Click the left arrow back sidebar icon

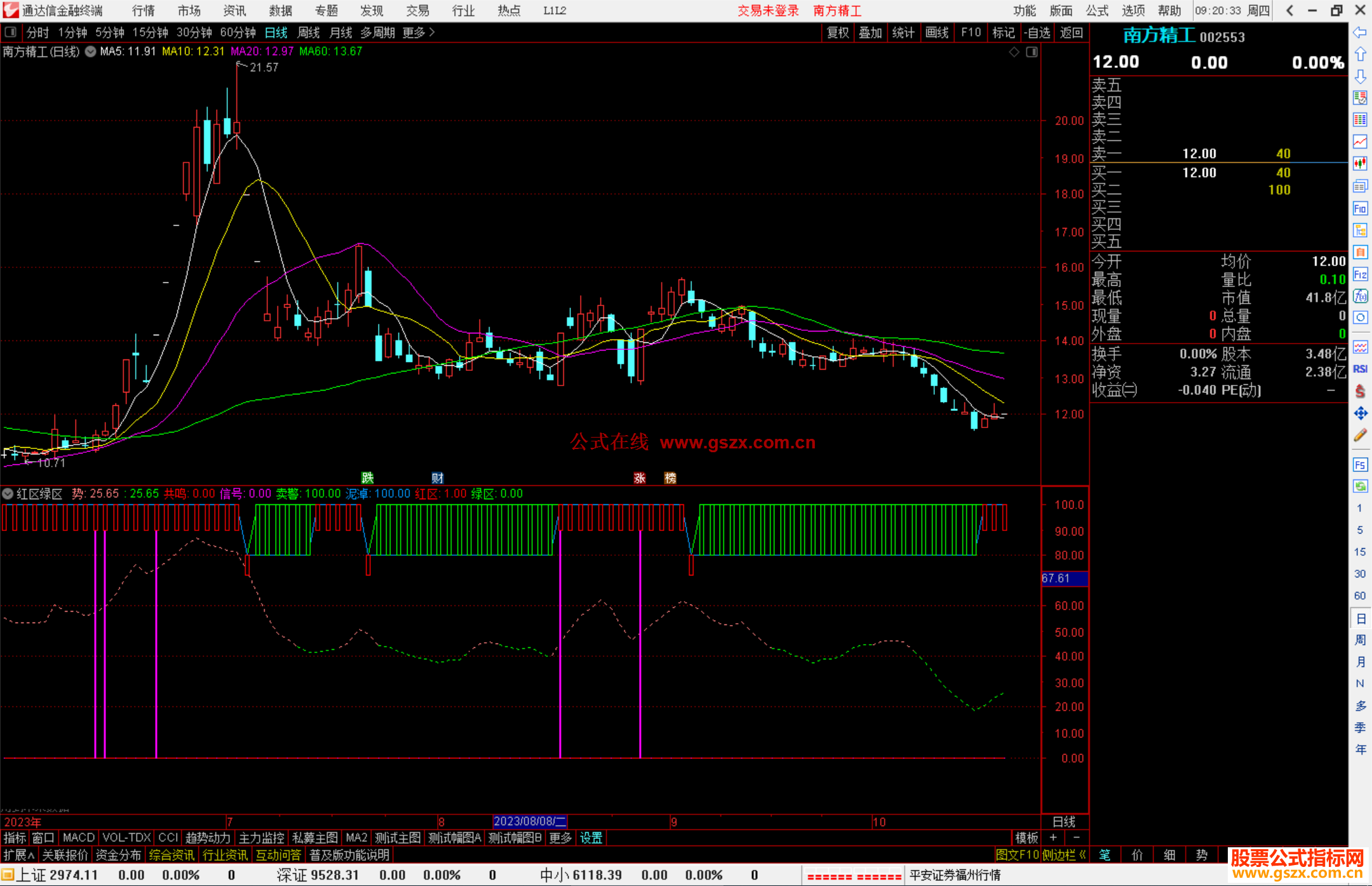pyautogui.click(x=1360, y=32)
